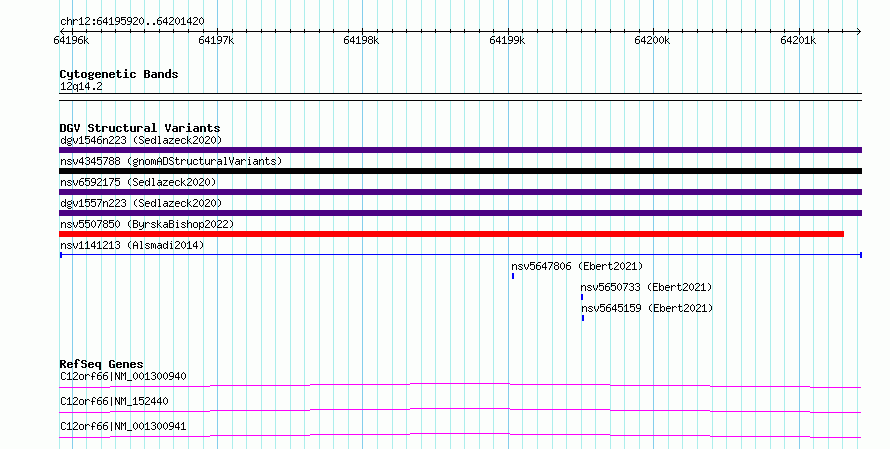This screenshot has width=890, height=449.
Task: Click the ruler's right arrowhead
Action: (x=859, y=32)
